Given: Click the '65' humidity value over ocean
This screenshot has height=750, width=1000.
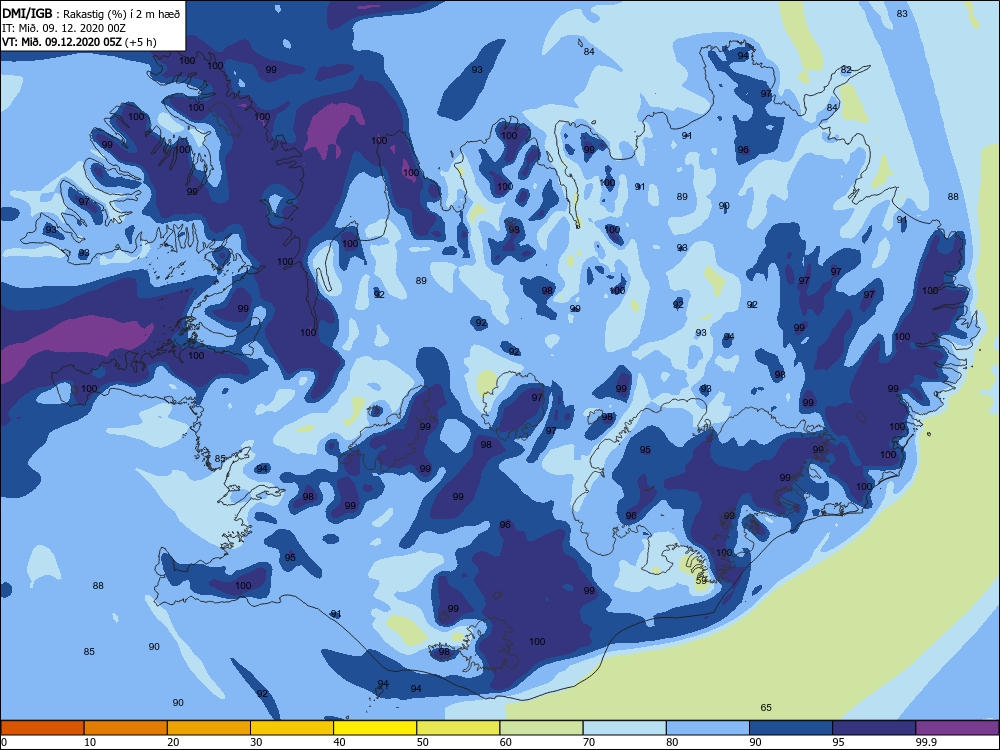Looking at the screenshot, I should (x=766, y=707).
